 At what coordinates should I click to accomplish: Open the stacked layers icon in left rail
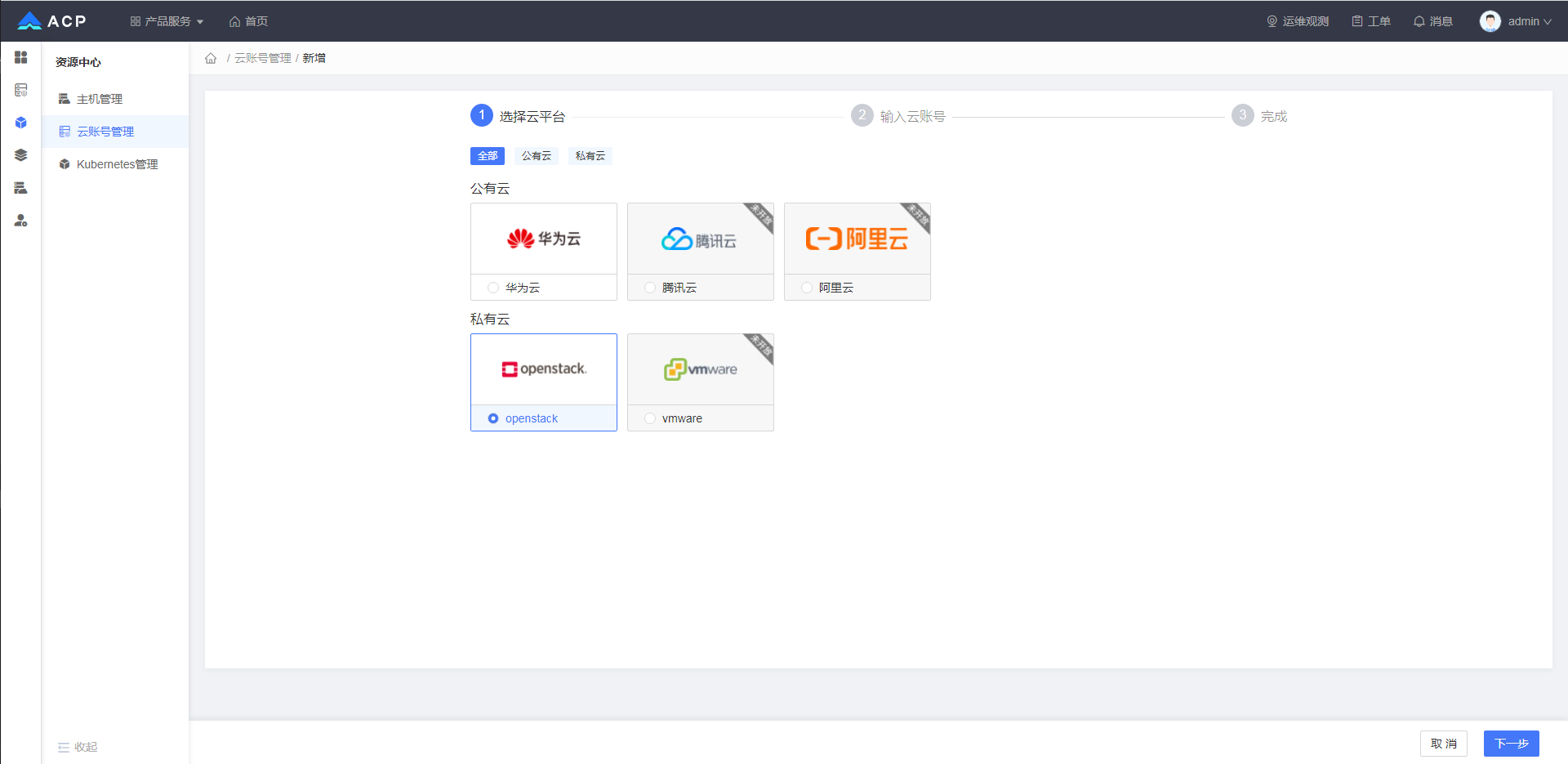coord(21,155)
